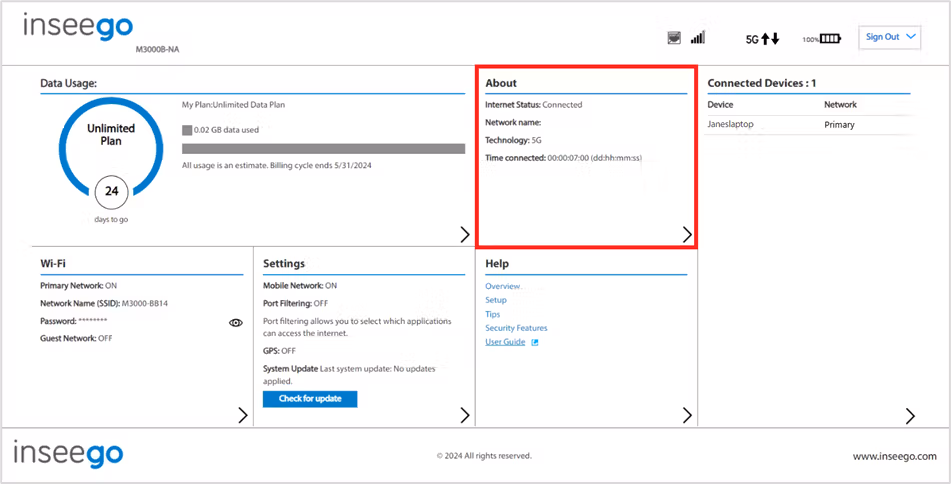
Task: Show the Wi-Fi password with eye icon
Action: (236, 323)
